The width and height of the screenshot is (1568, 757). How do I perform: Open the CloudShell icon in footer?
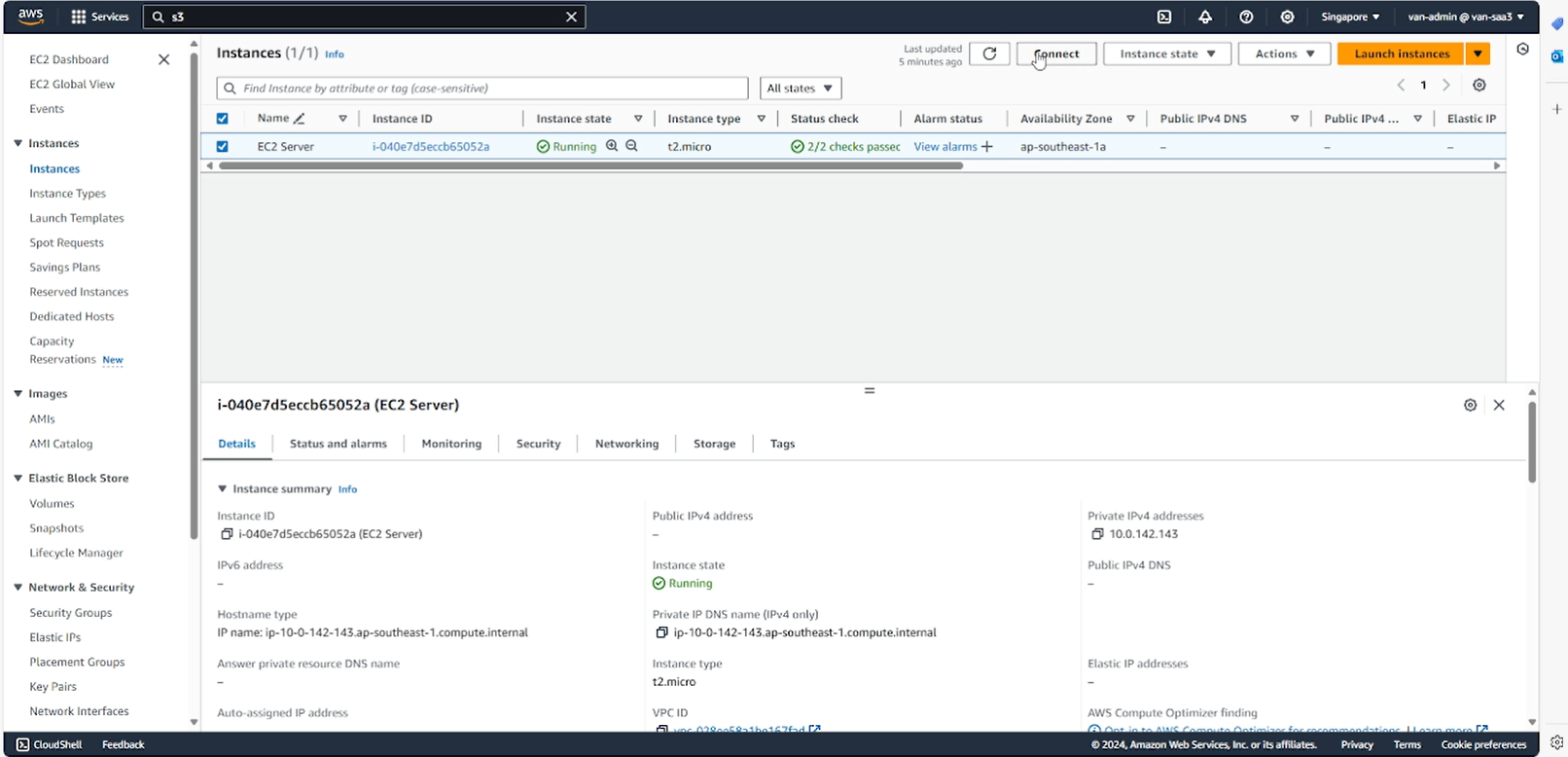(23, 744)
